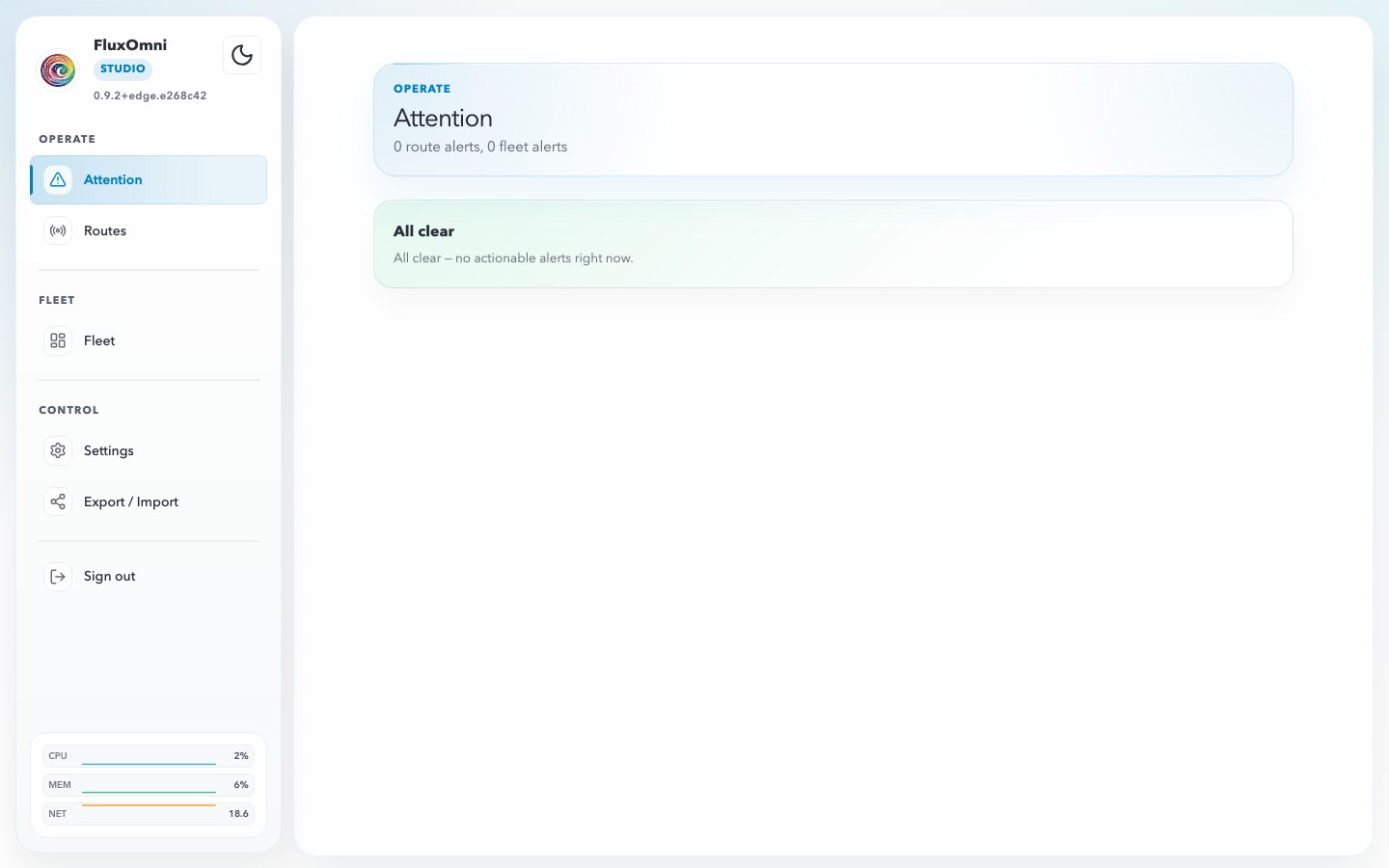Click the Routes broadcast icon
Screen dimensions: 1389x868
(x=58, y=231)
